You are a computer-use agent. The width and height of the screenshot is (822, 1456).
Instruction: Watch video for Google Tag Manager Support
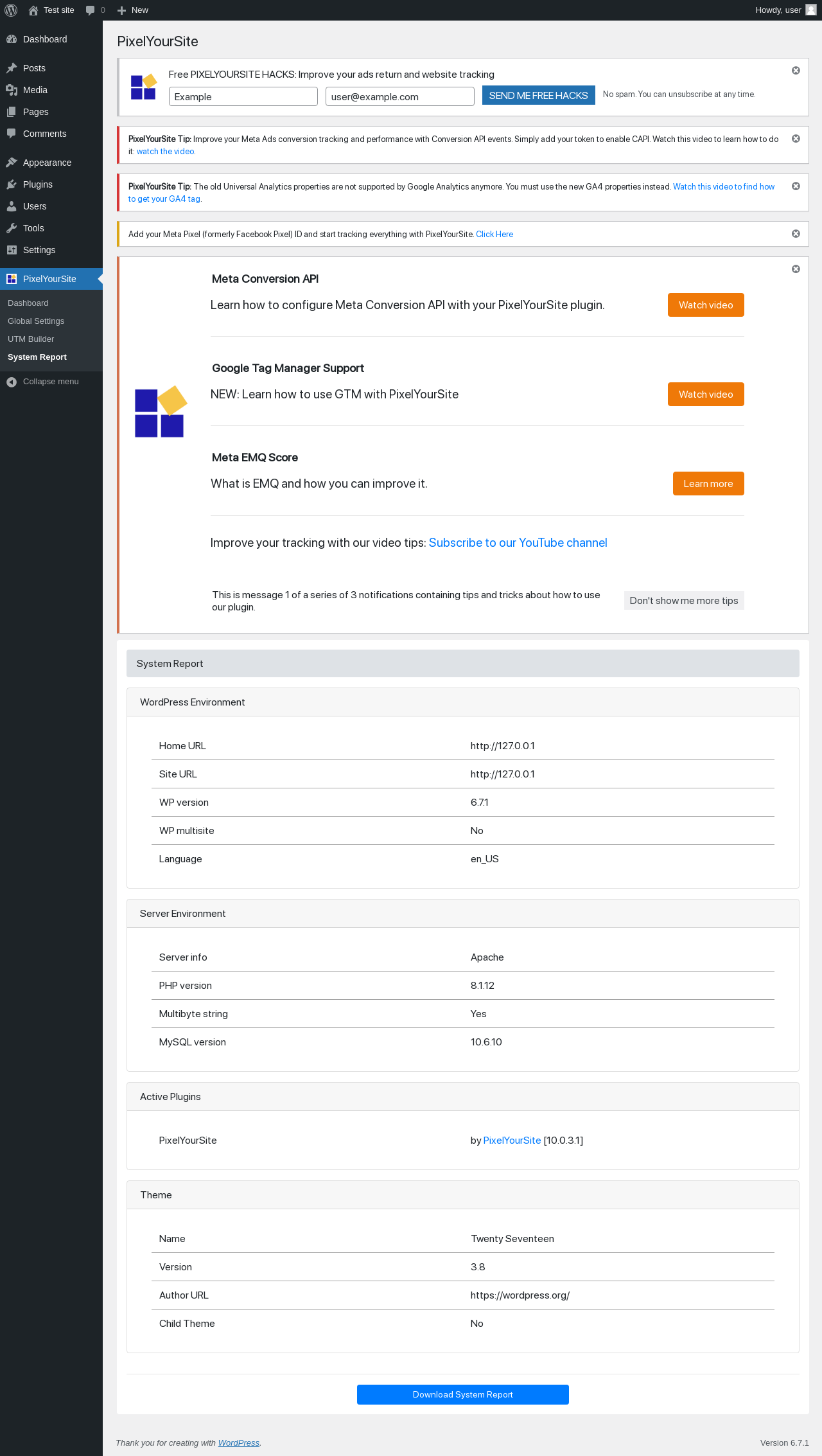pos(706,395)
